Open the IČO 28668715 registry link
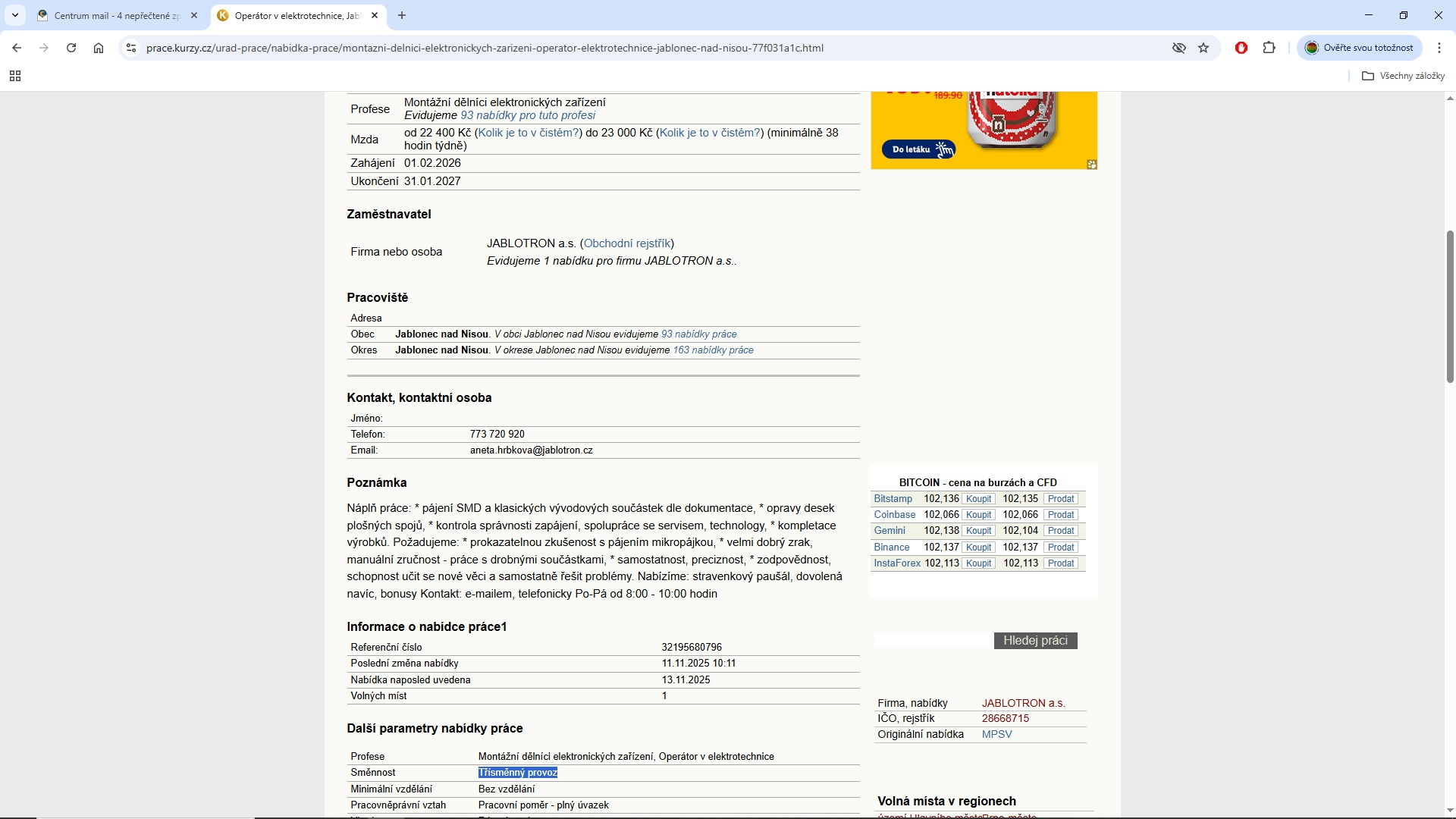 [1006, 719]
